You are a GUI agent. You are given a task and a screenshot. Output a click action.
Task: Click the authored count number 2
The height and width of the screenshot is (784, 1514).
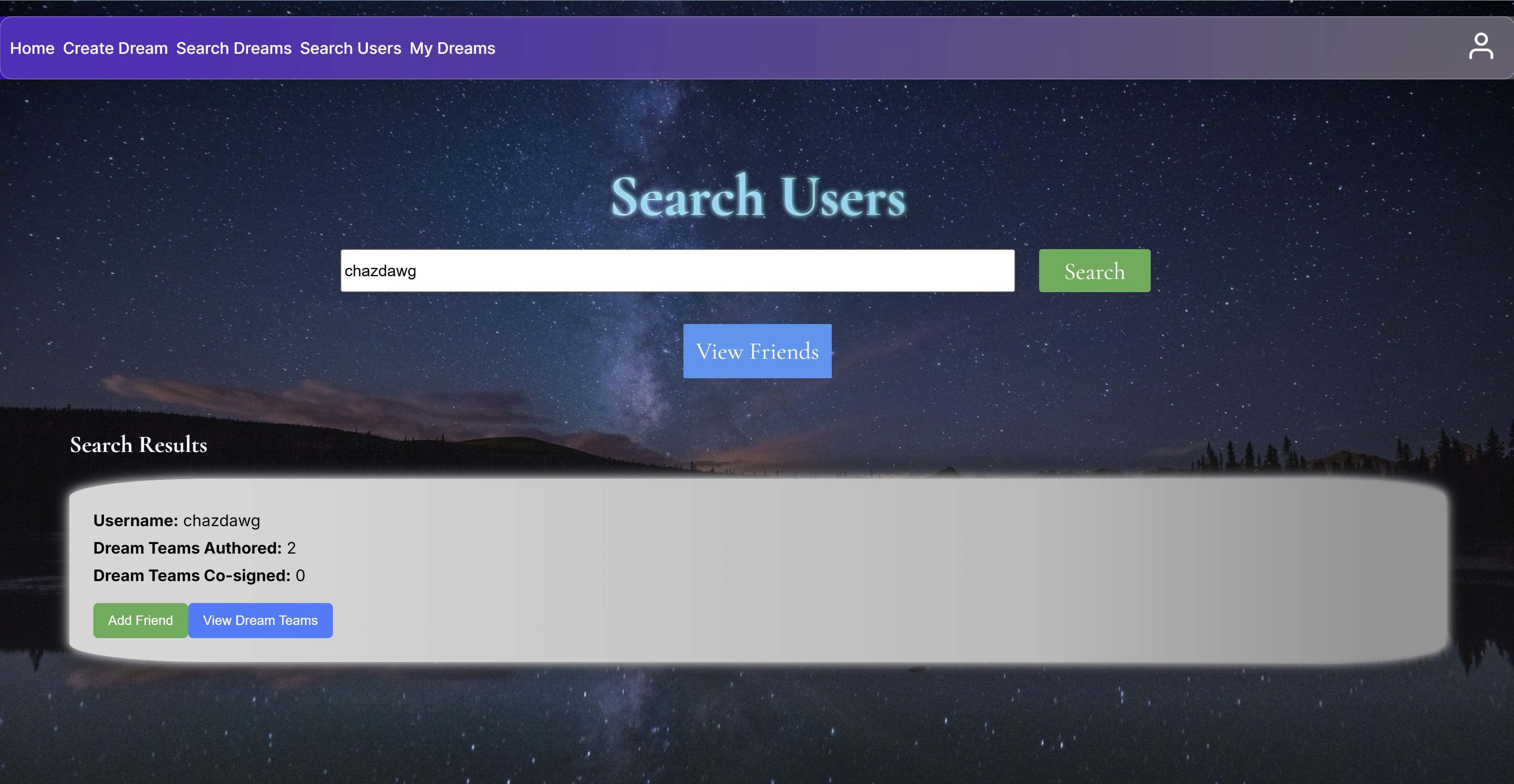(x=291, y=548)
